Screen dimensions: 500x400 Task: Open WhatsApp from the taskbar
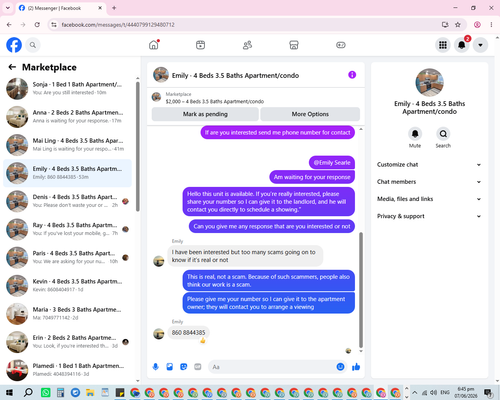45,393
